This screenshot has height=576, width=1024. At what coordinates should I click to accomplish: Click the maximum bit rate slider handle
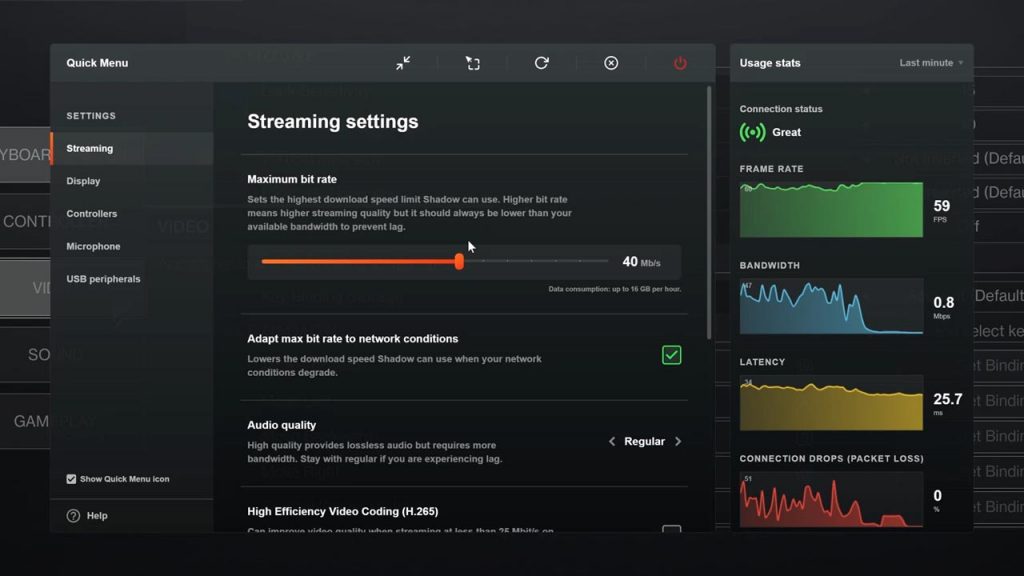459,261
